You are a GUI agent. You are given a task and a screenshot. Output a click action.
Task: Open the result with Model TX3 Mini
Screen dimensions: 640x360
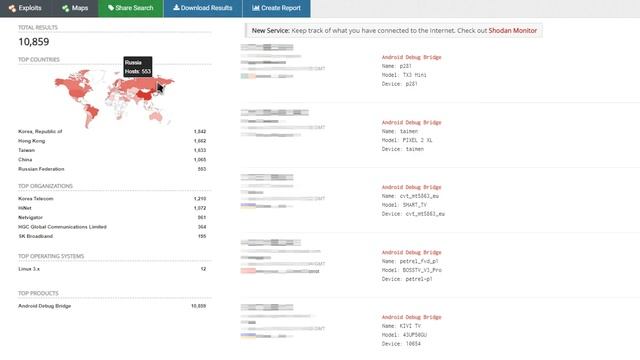pos(404,75)
